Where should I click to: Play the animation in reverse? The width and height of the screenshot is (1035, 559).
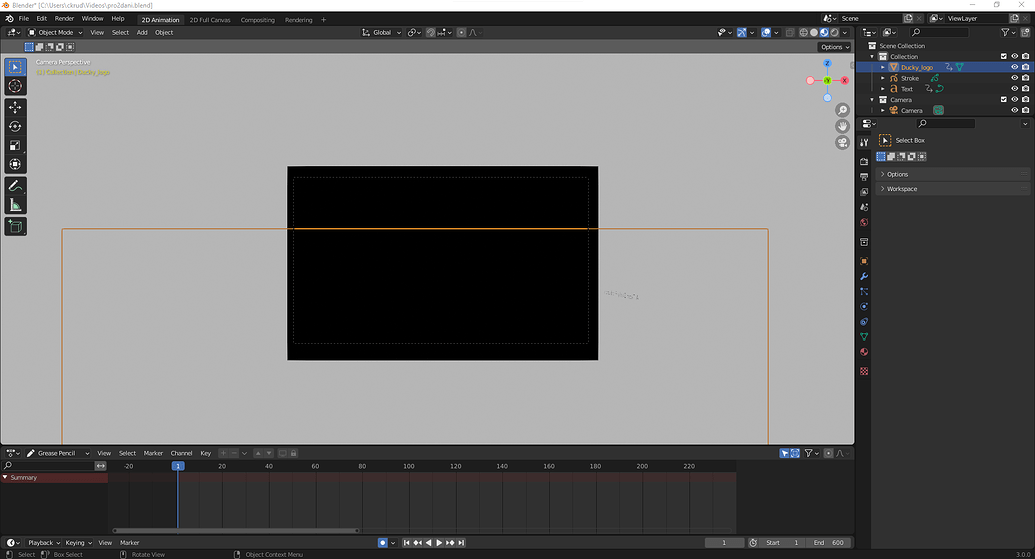click(428, 543)
